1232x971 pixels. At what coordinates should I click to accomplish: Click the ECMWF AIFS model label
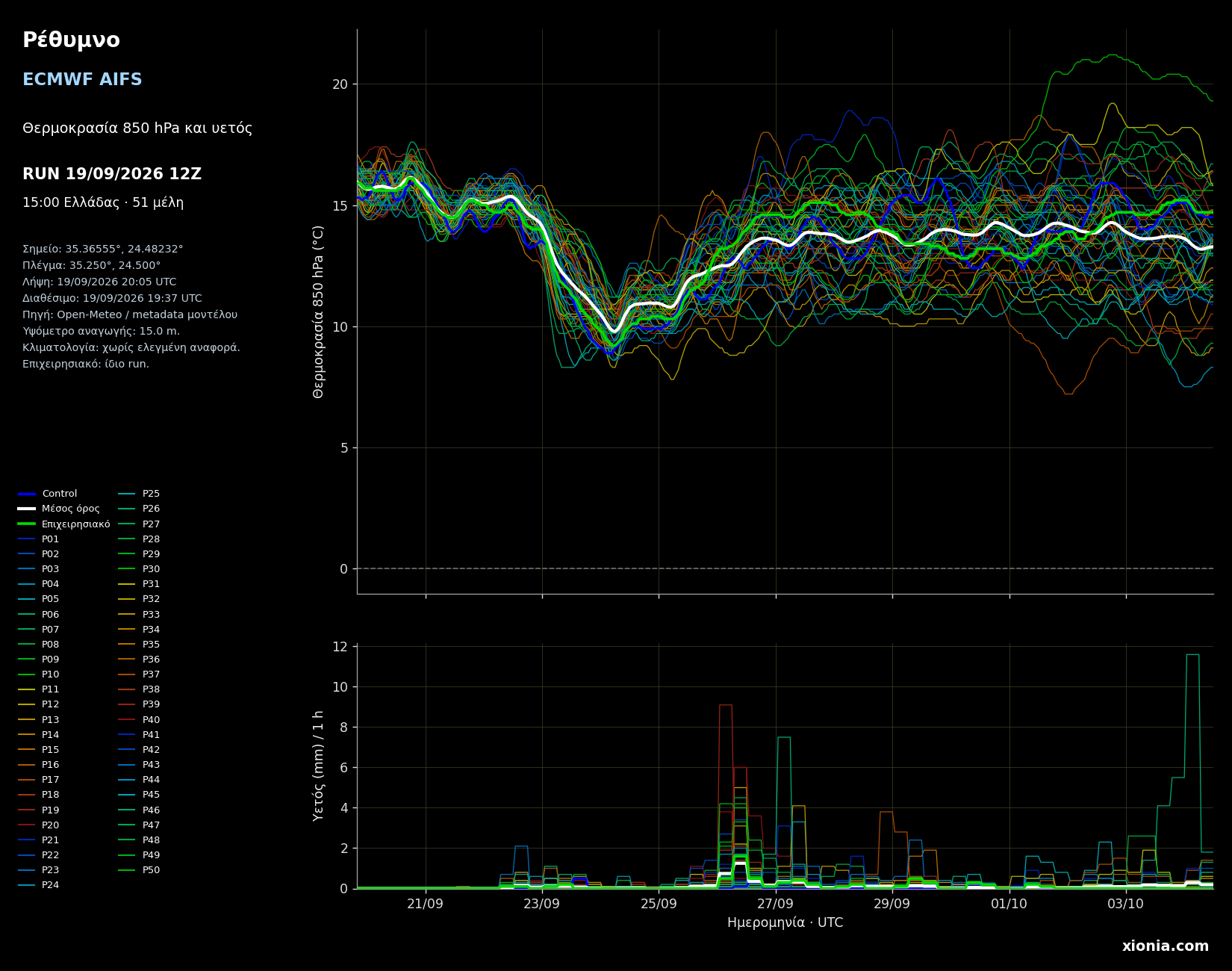82,80
